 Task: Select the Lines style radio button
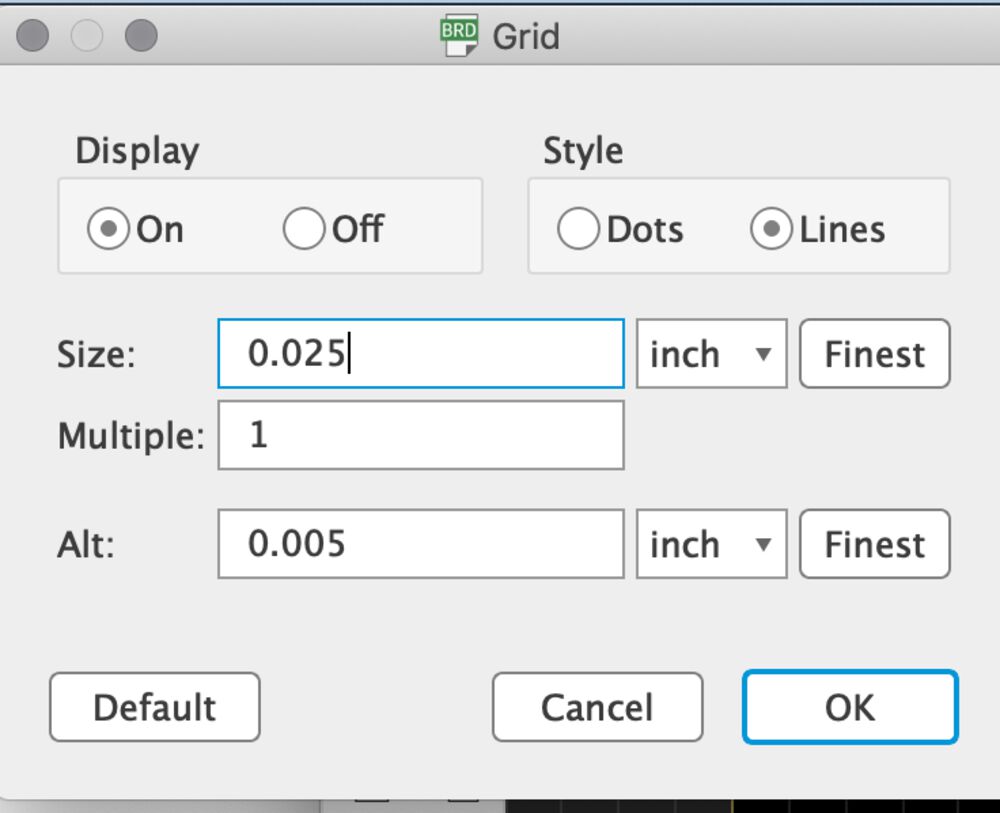771,230
